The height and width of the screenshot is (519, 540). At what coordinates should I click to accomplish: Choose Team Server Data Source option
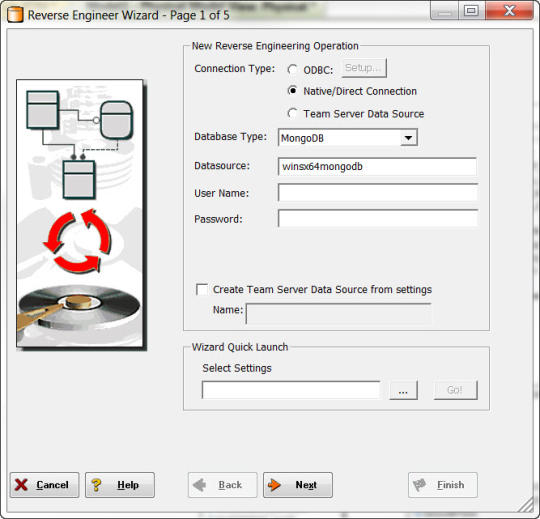pyautogui.click(x=292, y=113)
